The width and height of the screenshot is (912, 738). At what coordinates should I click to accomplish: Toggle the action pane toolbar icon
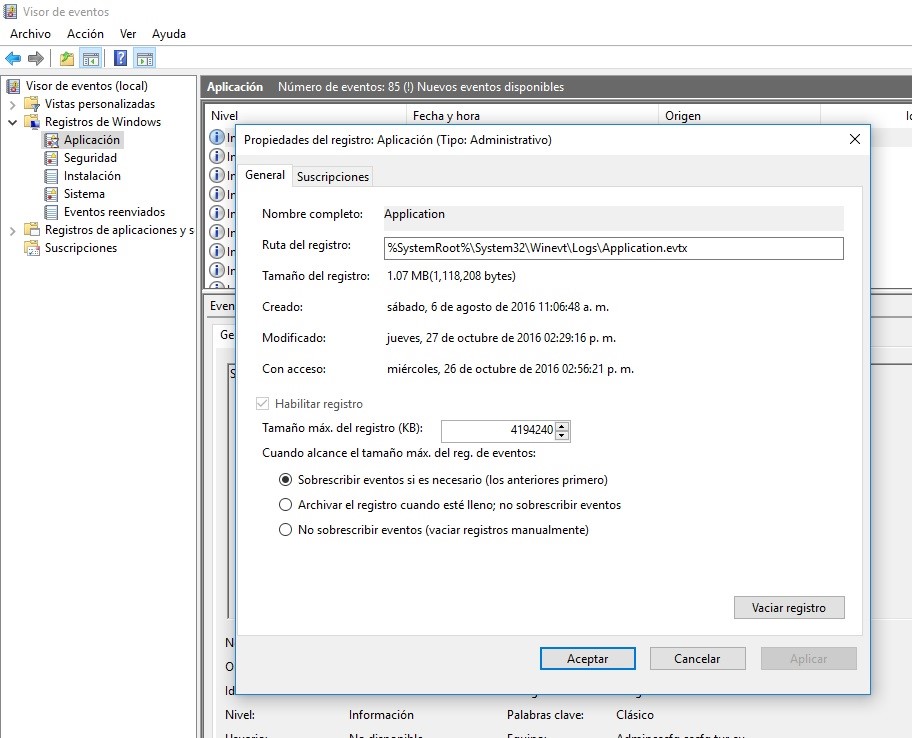coord(145,58)
